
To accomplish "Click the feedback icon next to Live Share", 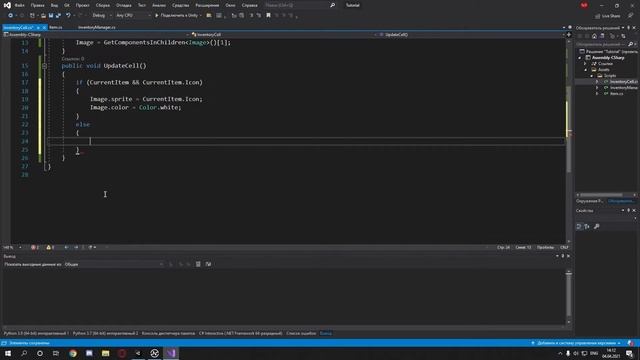I will pos(631,16).
